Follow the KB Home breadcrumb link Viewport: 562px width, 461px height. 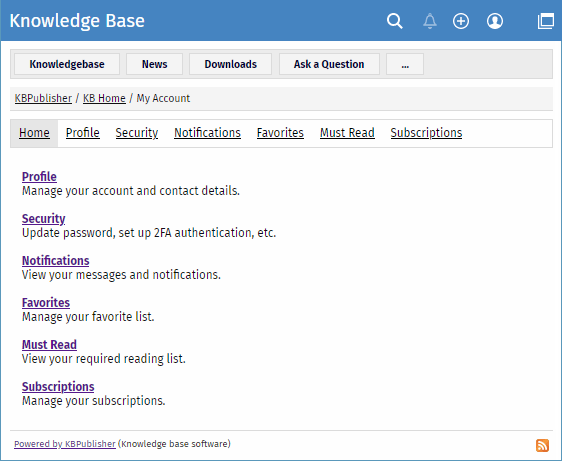coord(104,98)
